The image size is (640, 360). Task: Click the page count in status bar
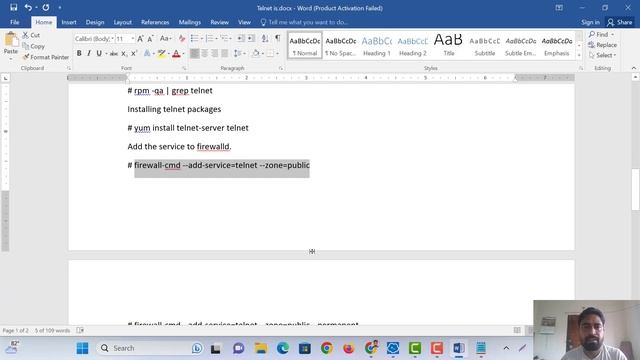pyautogui.click(x=16, y=330)
